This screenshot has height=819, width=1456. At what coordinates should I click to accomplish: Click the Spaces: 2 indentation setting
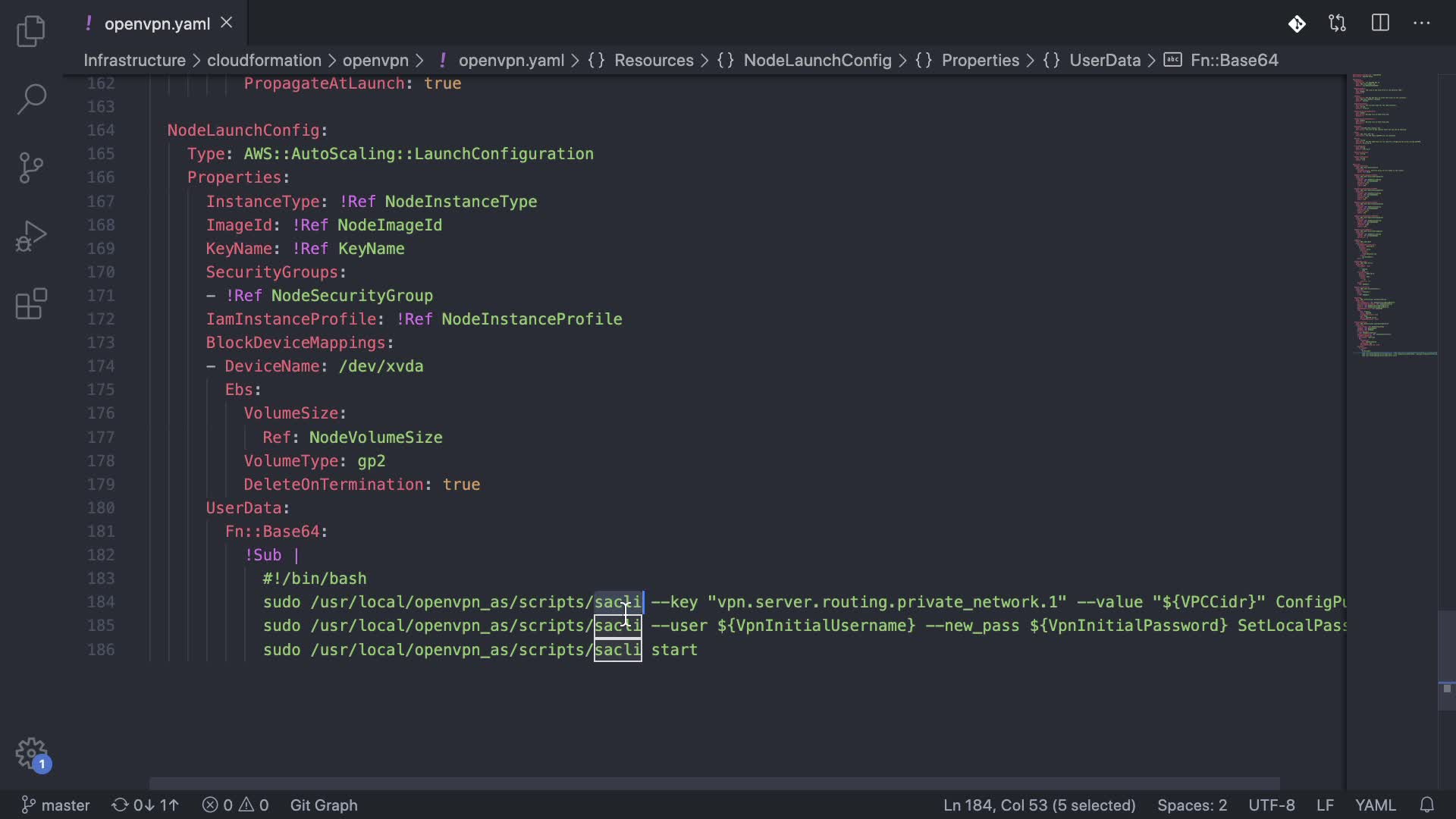[x=1191, y=805]
